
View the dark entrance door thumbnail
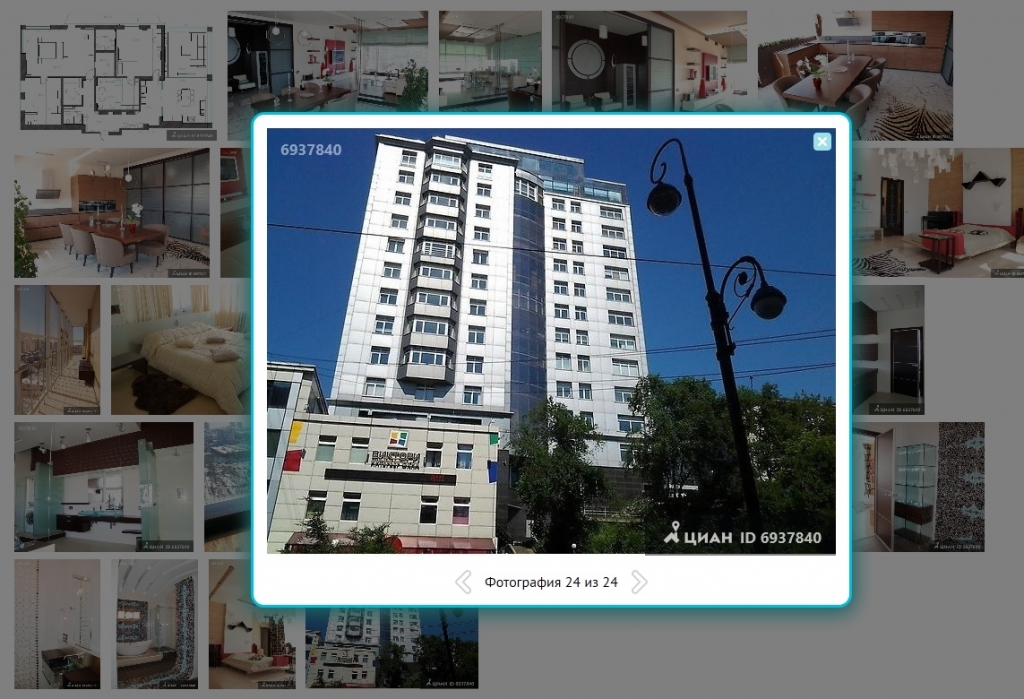[888, 350]
